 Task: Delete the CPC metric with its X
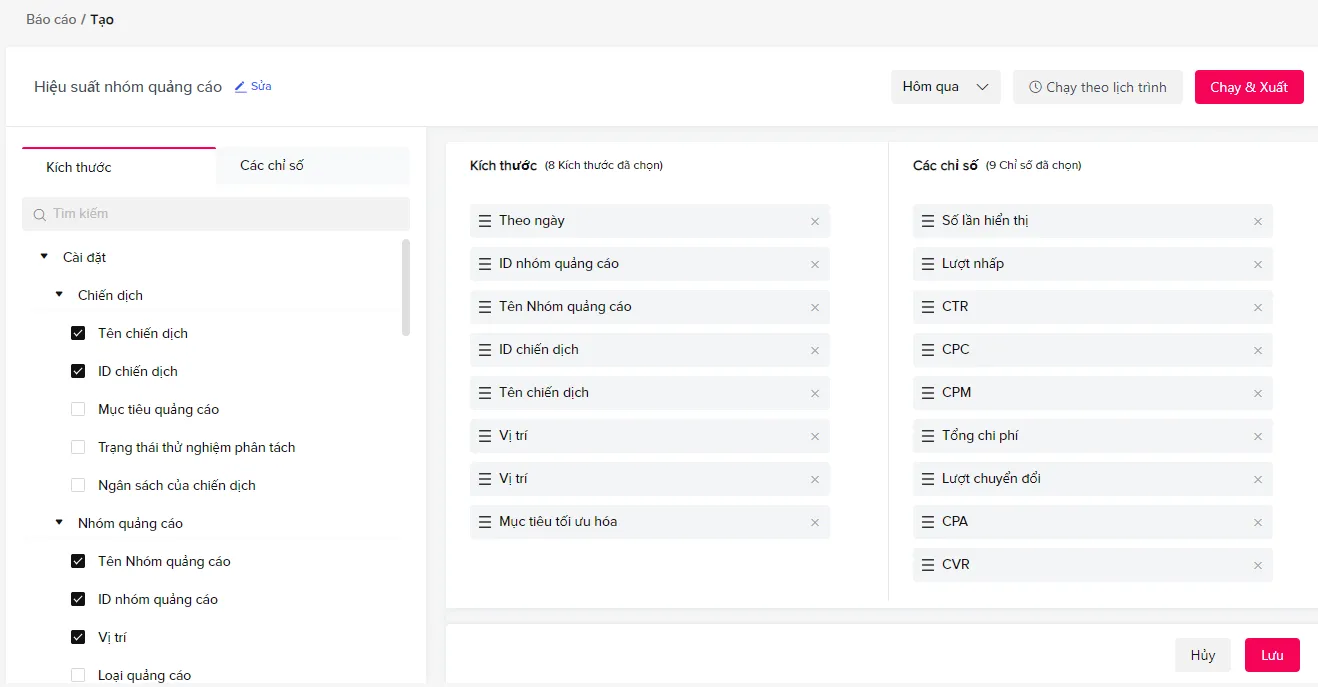coord(1258,351)
